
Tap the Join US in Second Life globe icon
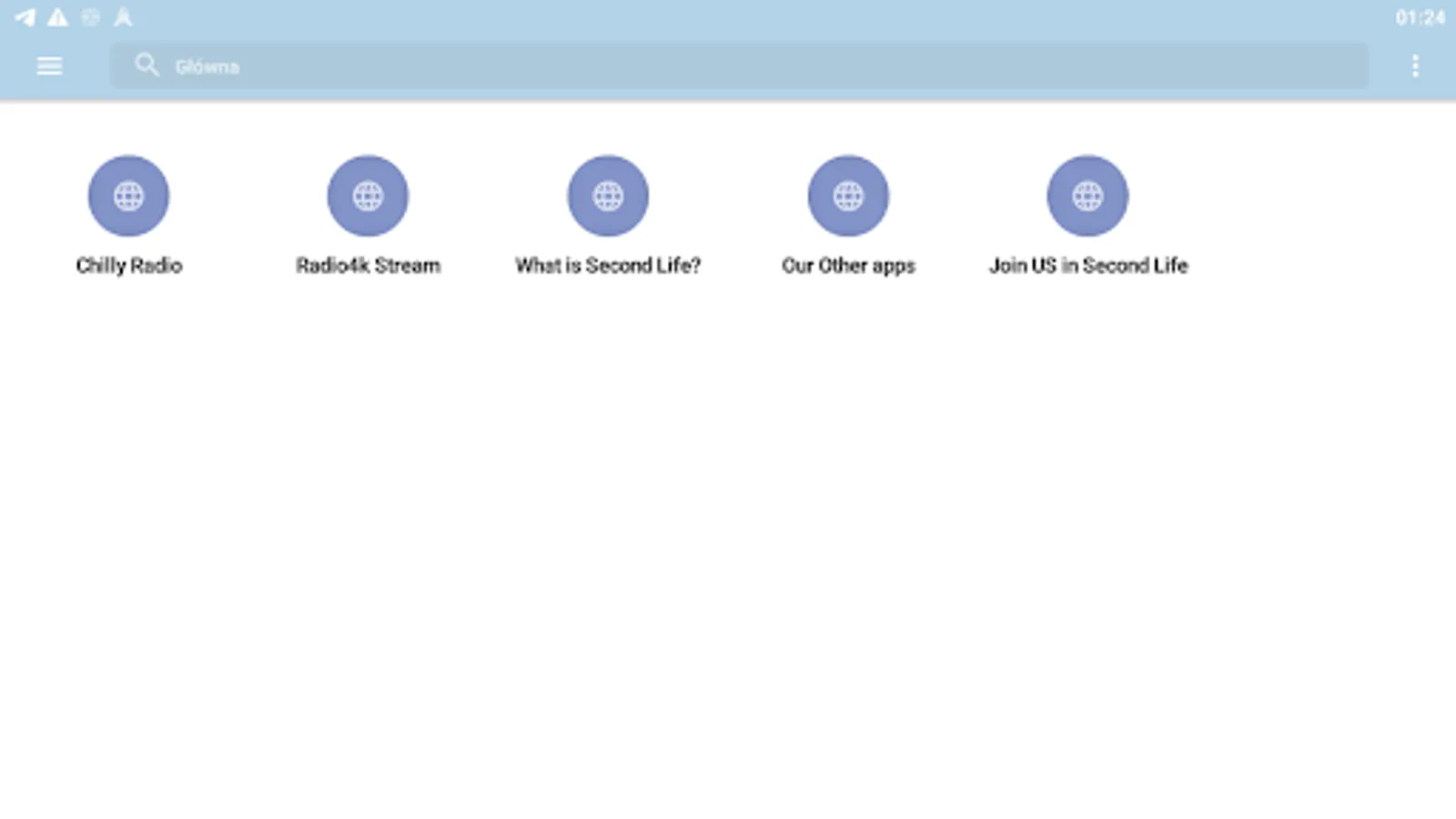click(x=1087, y=196)
